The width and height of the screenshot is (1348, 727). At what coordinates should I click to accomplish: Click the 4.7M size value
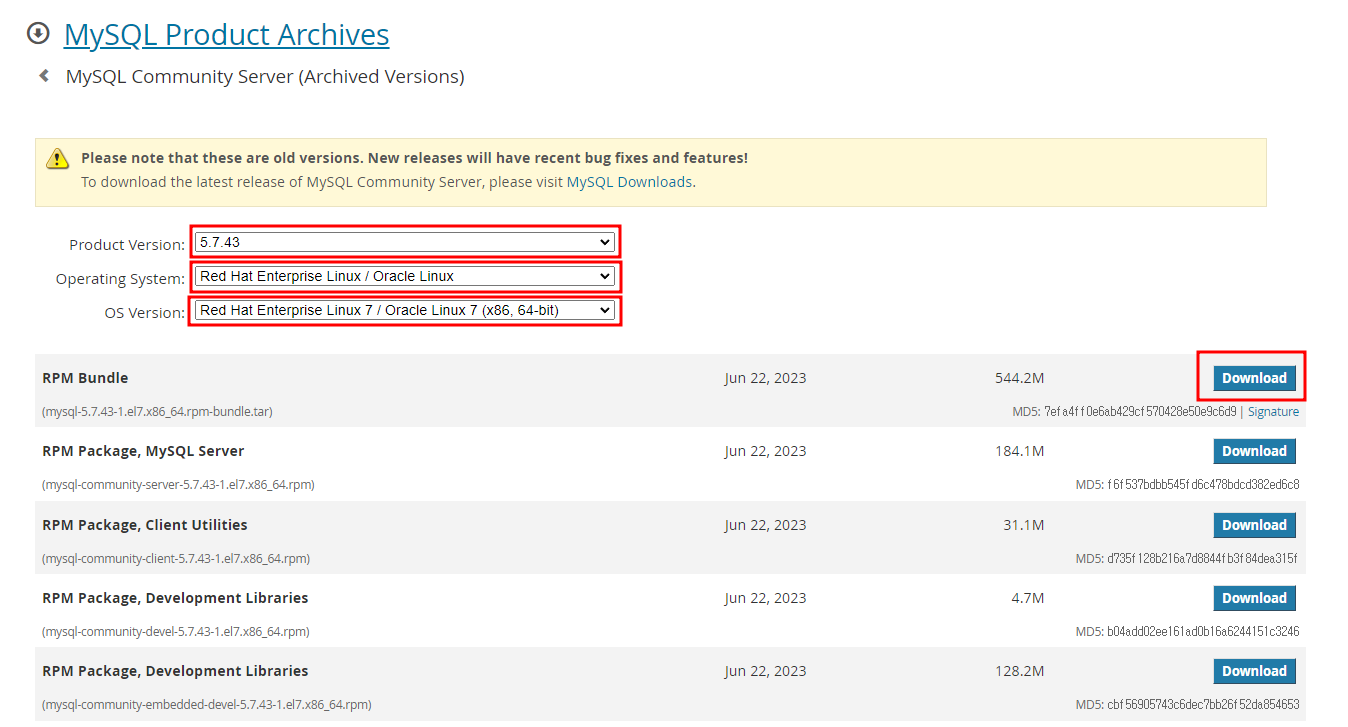tap(1028, 598)
